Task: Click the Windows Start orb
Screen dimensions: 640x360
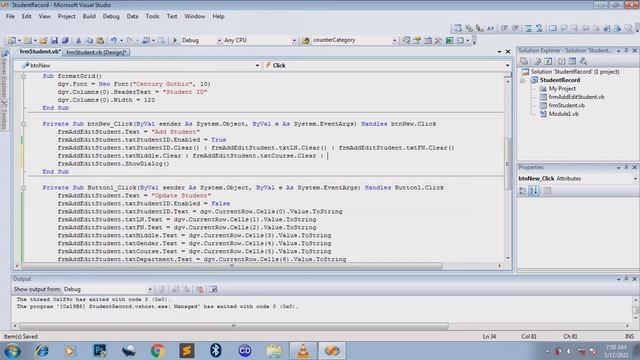Action: [12, 351]
